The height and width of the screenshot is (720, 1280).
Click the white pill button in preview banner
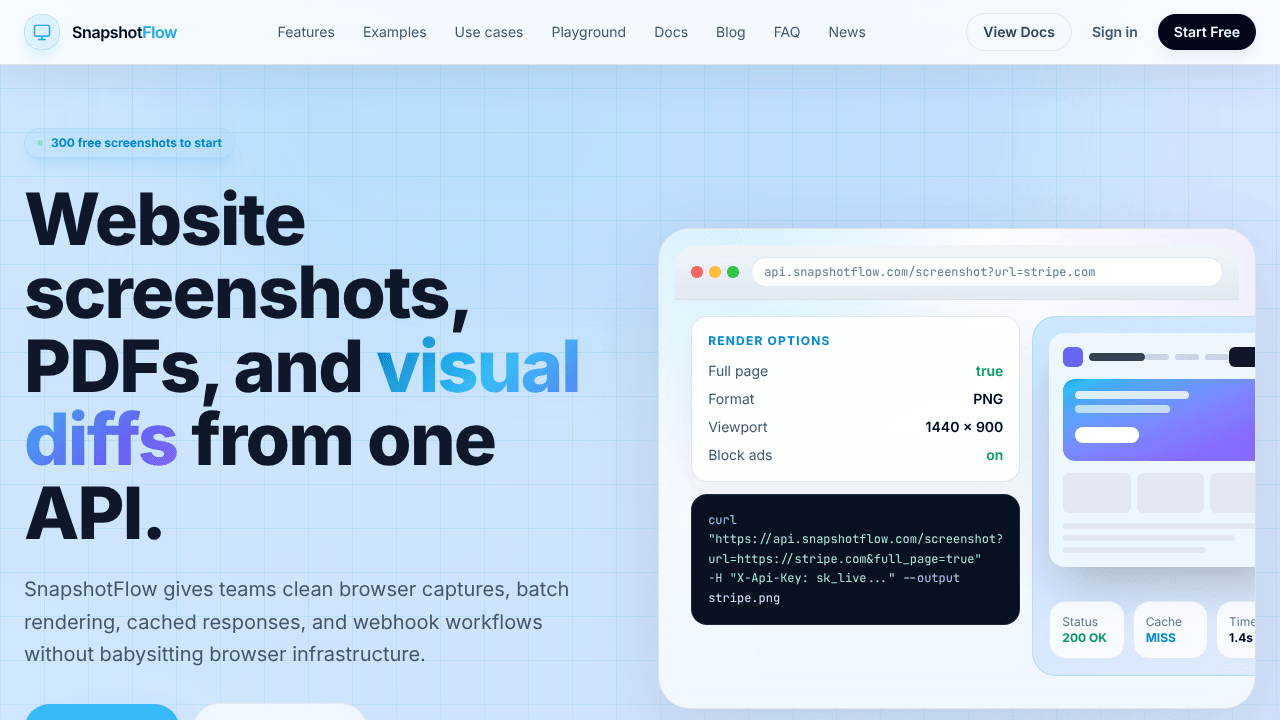[1107, 435]
